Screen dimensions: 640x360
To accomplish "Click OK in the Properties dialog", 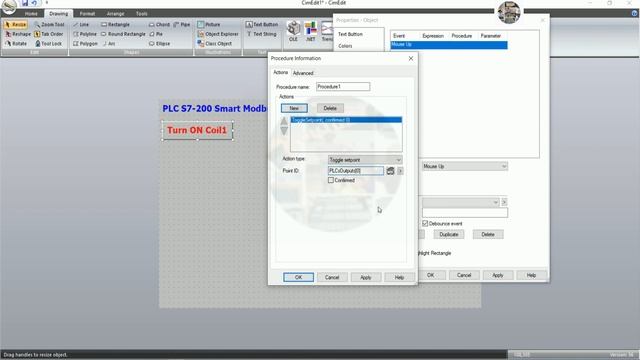I will click(431, 275).
